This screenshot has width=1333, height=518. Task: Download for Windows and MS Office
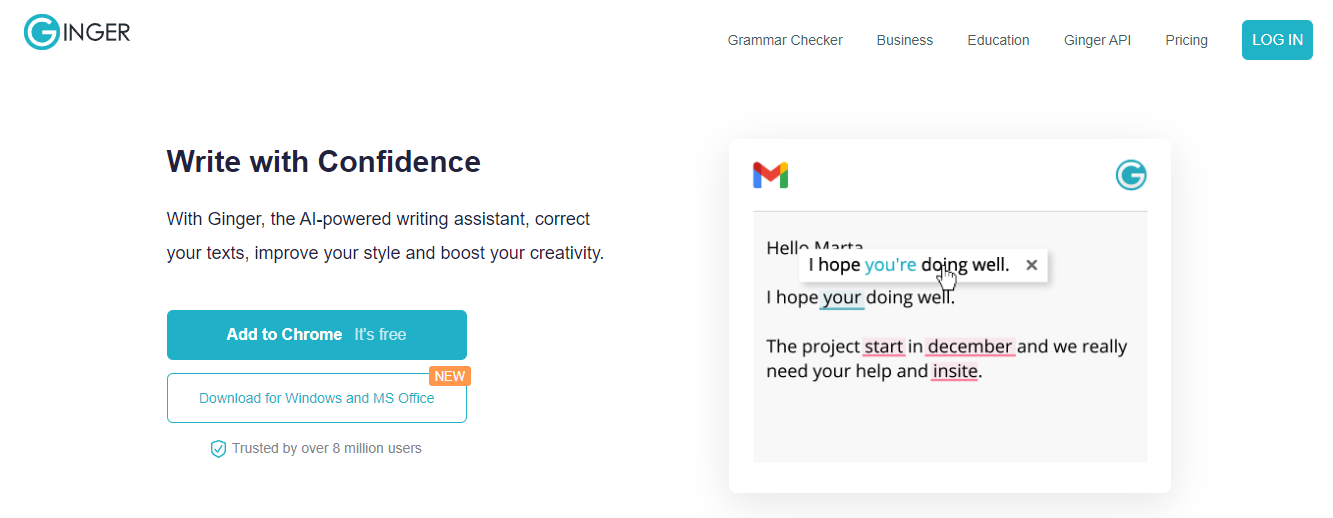316,398
